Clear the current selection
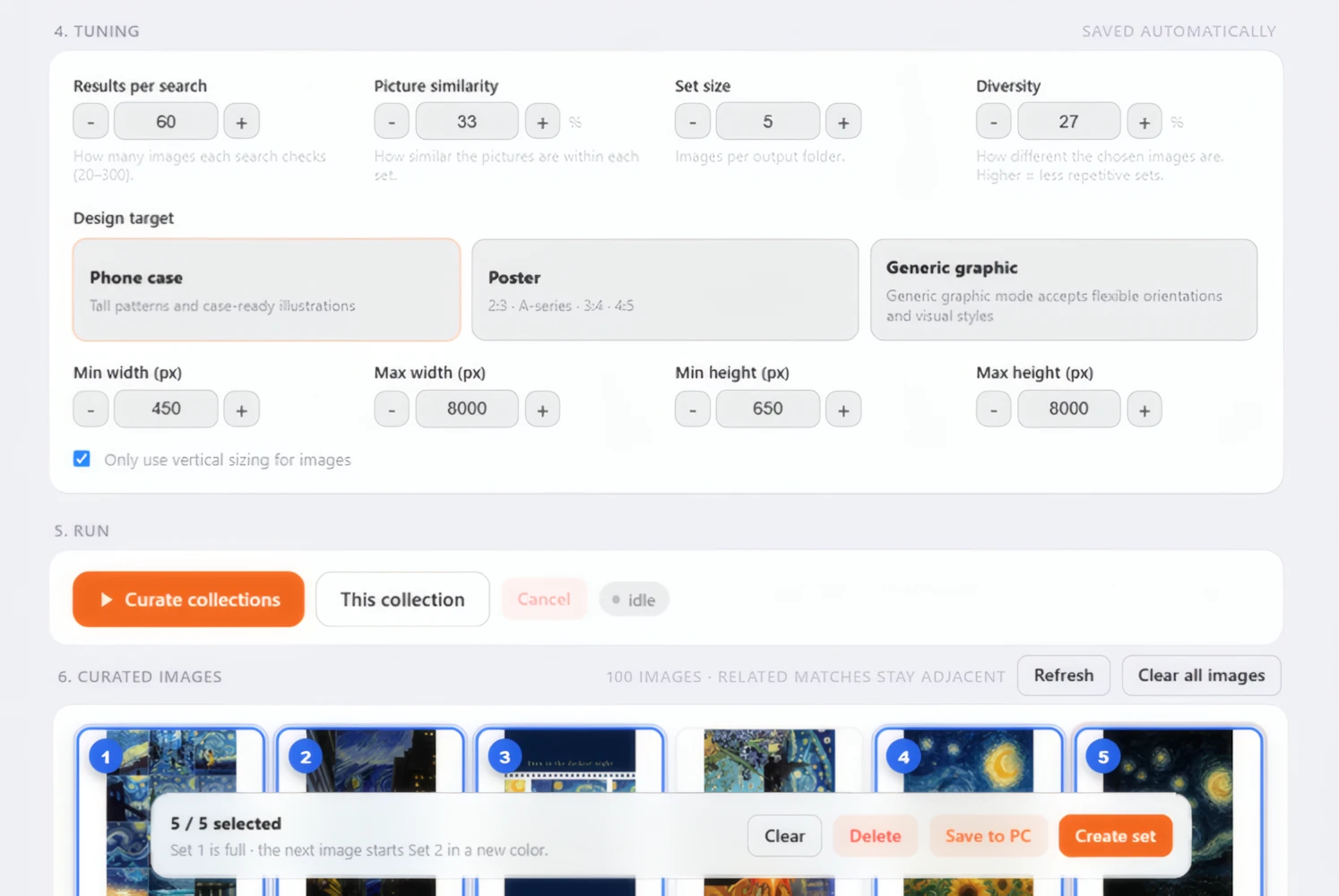The width and height of the screenshot is (1339, 896). (x=784, y=836)
